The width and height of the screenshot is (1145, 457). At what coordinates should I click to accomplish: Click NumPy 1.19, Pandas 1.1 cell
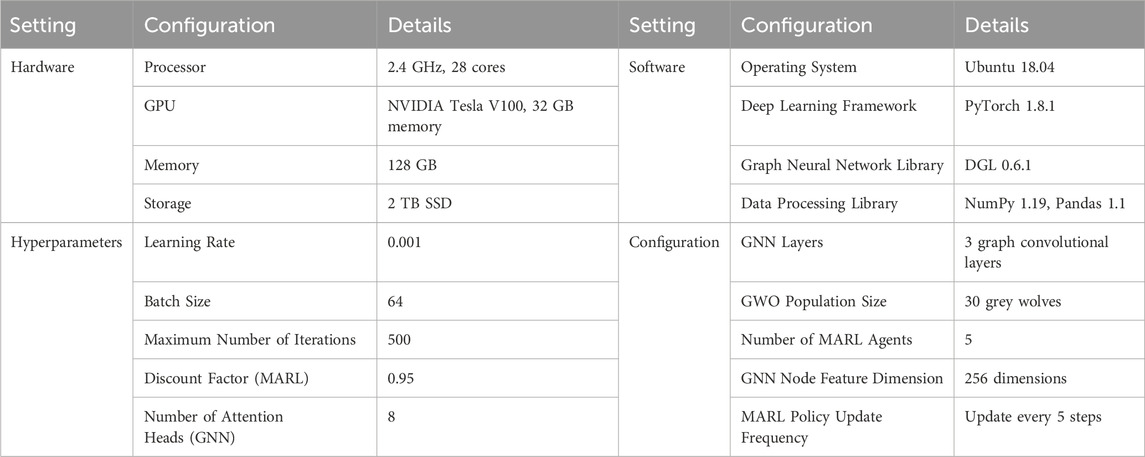[x=1048, y=204]
